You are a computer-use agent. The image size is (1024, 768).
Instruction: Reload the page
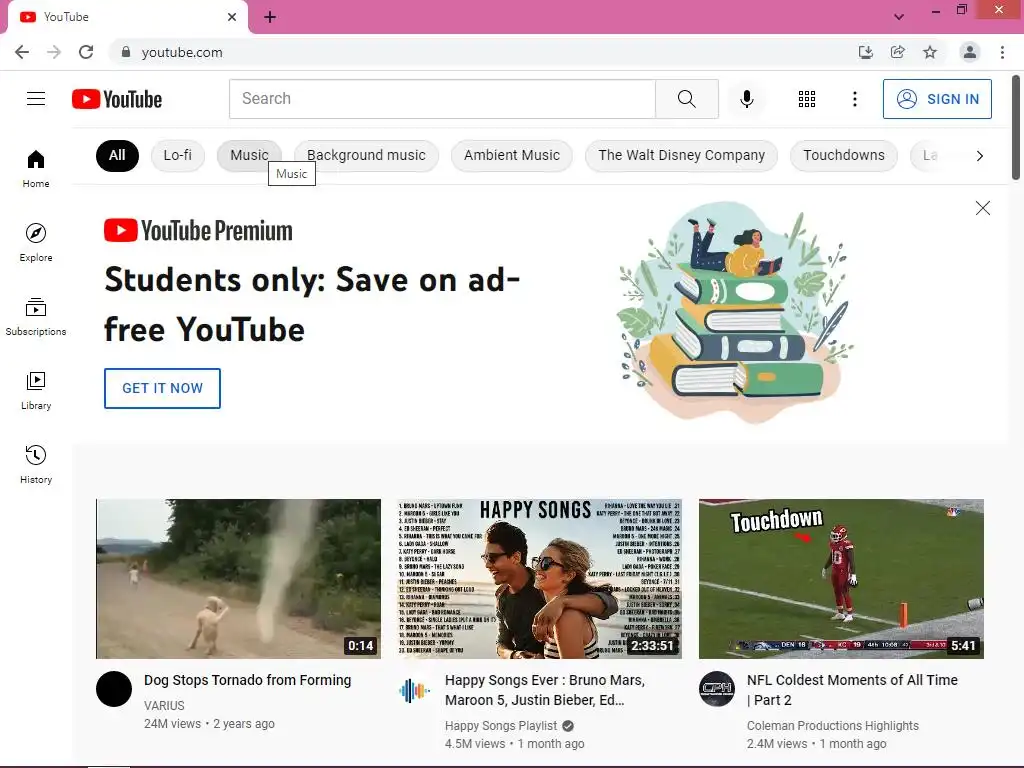click(86, 52)
